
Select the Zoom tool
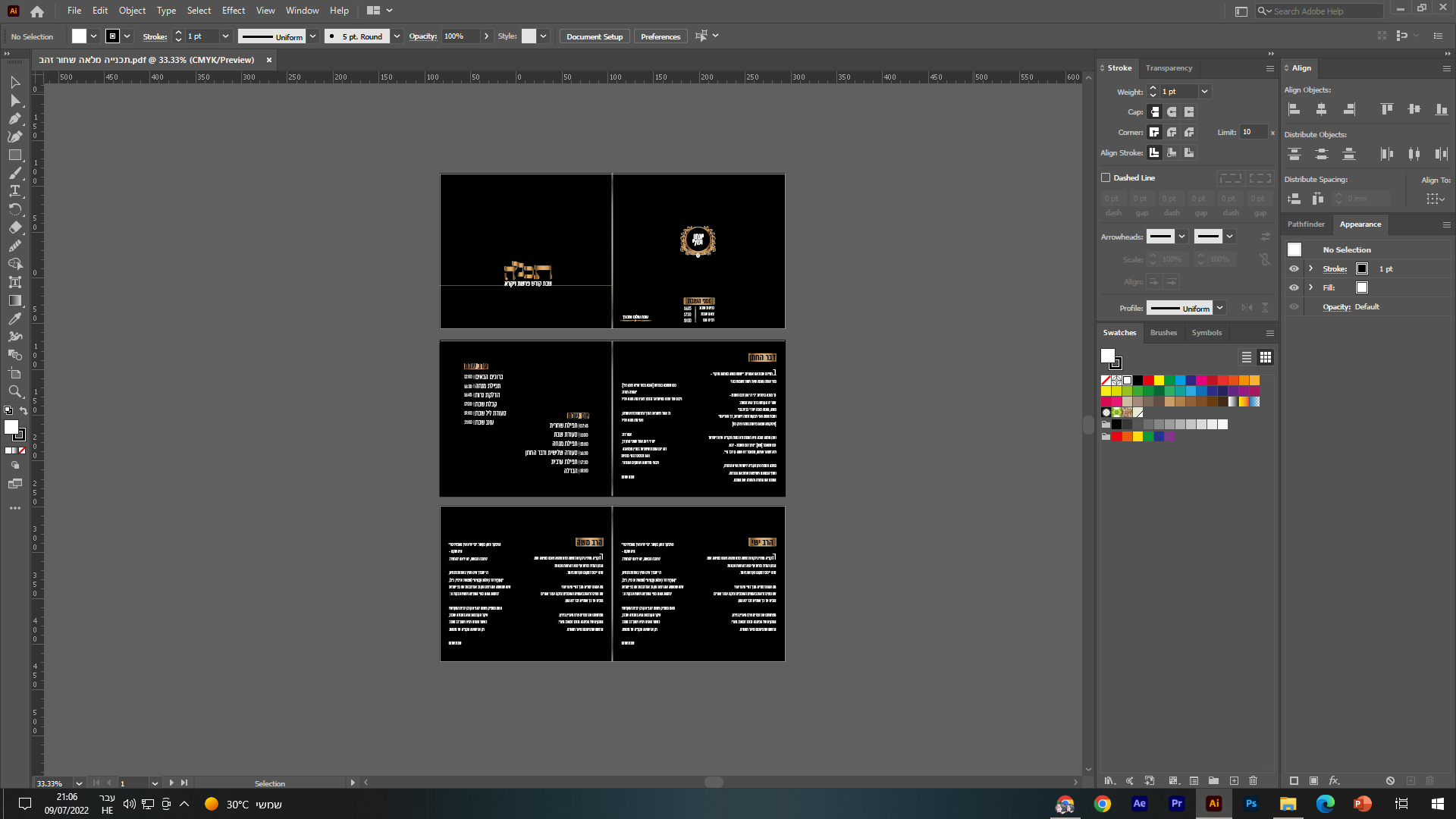tap(14, 391)
